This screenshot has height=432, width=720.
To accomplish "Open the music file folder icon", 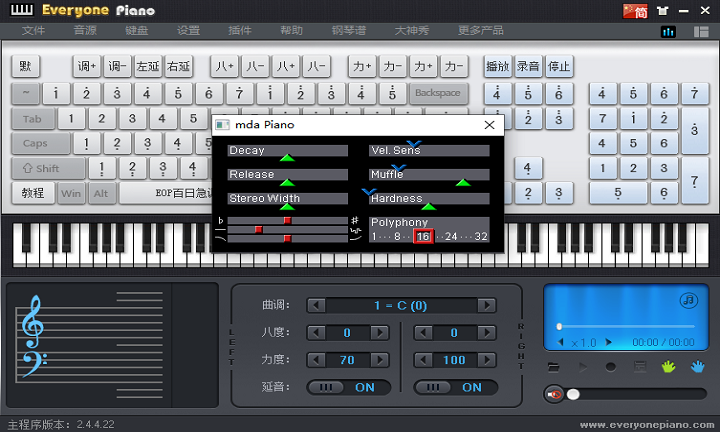I will tap(554, 367).
